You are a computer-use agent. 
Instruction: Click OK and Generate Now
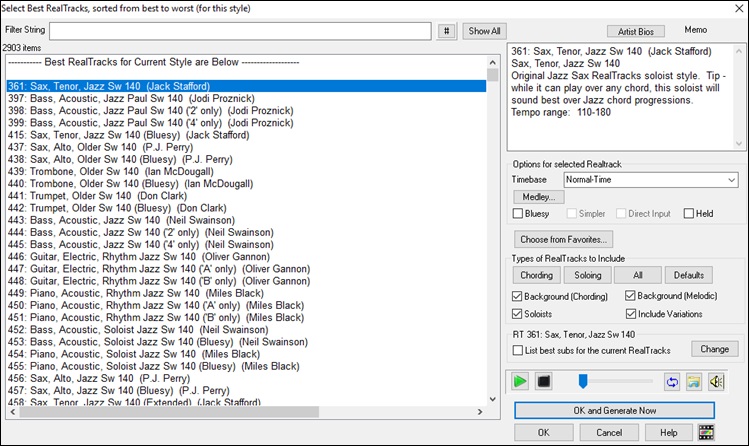pos(615,411)
